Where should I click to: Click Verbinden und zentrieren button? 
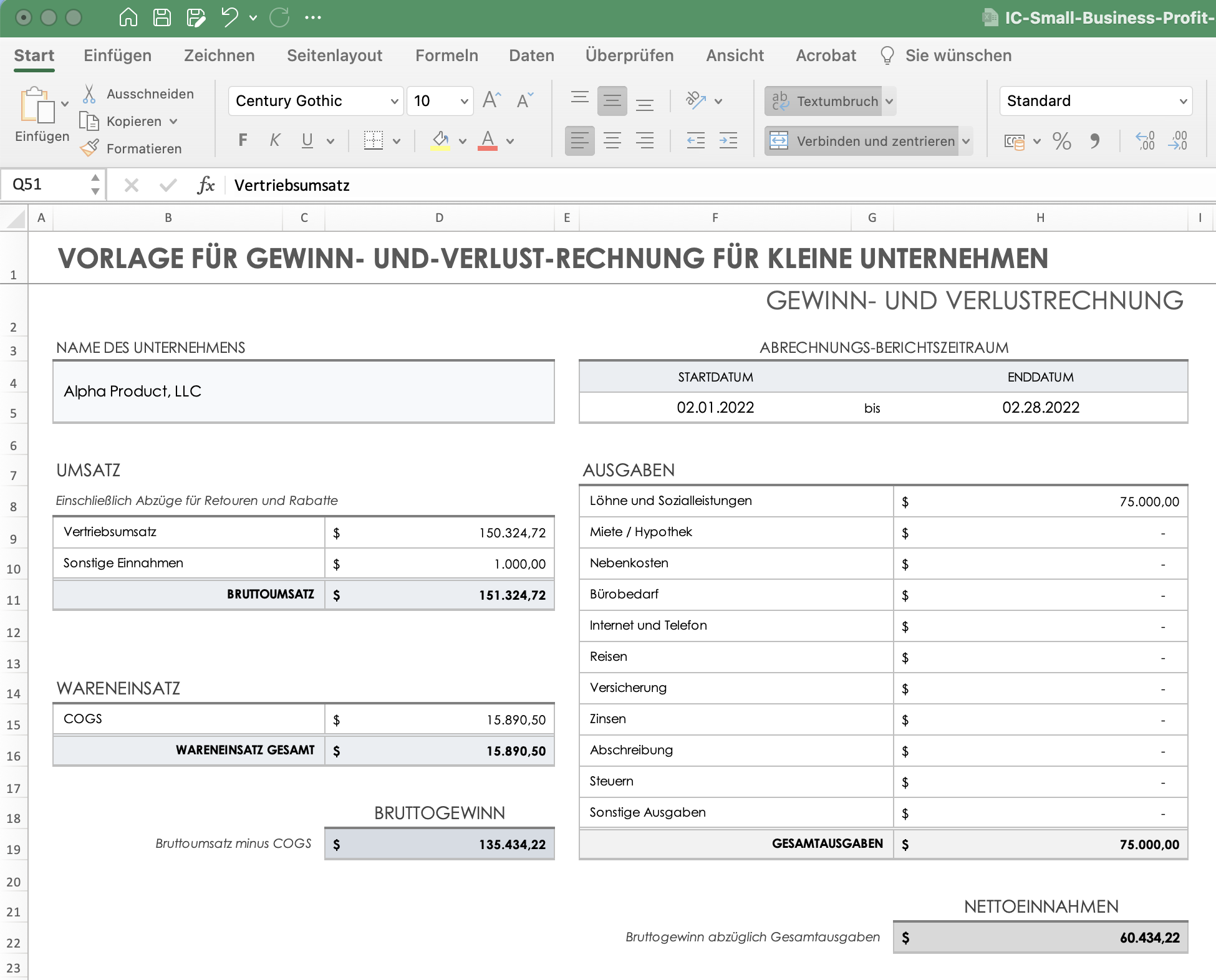click(862, 141)
